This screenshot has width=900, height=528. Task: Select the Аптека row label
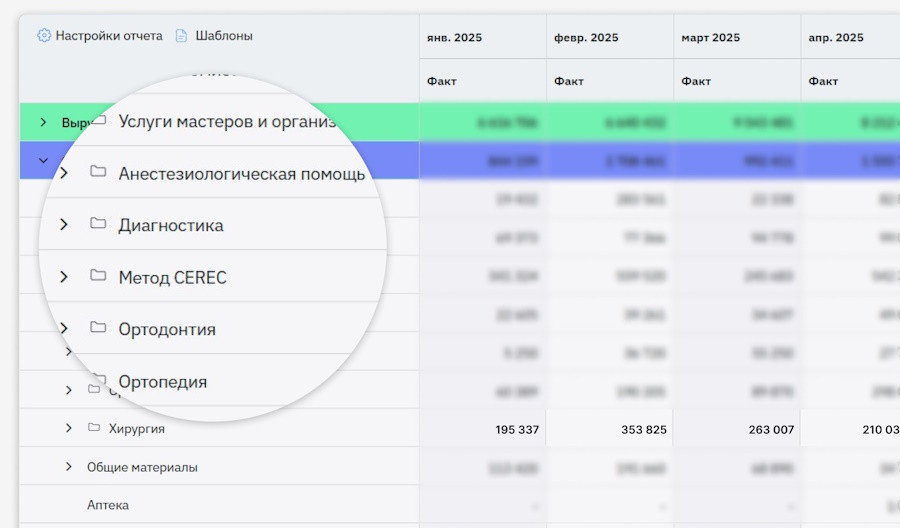pos(108,506)
